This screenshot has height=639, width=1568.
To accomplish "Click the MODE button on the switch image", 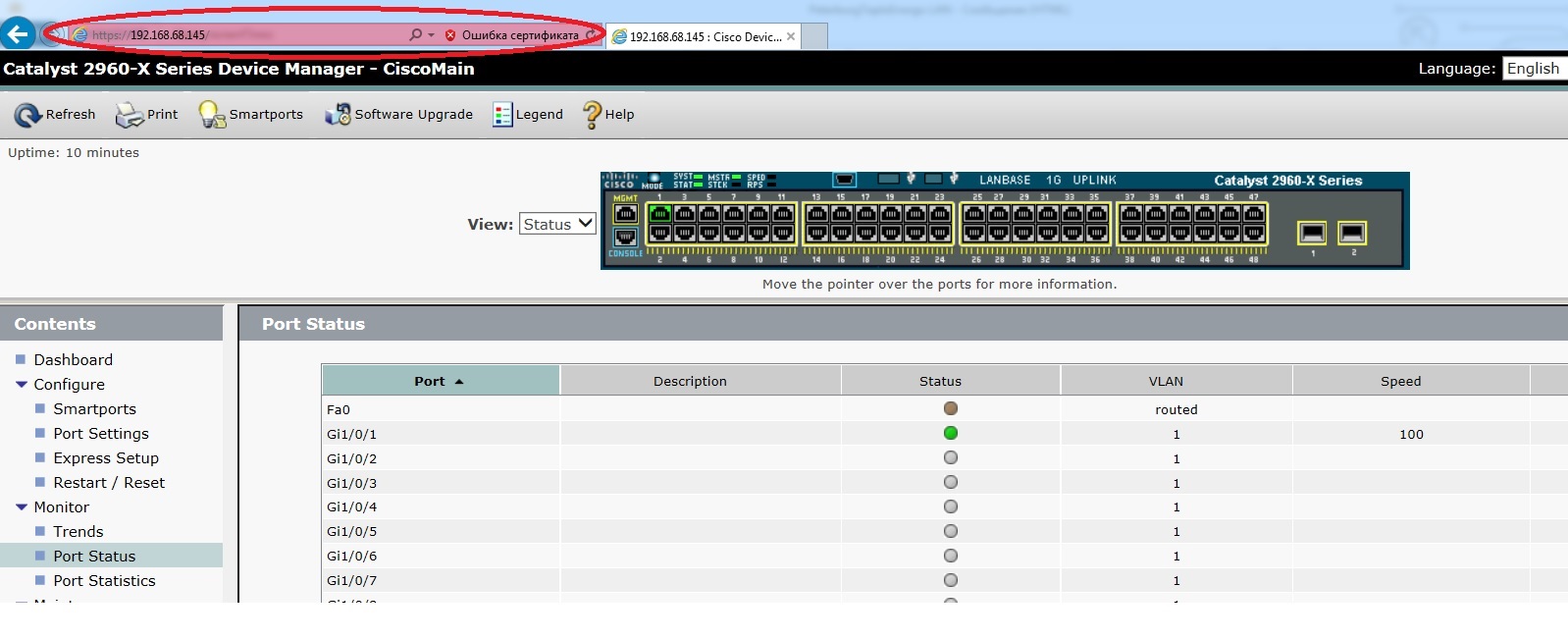I will point(653,179).
